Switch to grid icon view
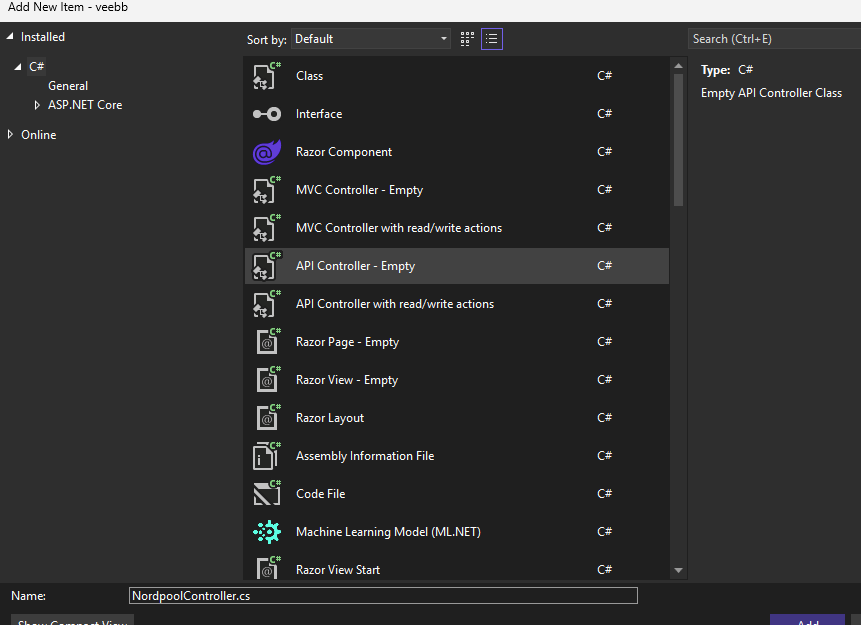Image resolution: width=861 pixels, height=625 pixels. pos(467,39)
